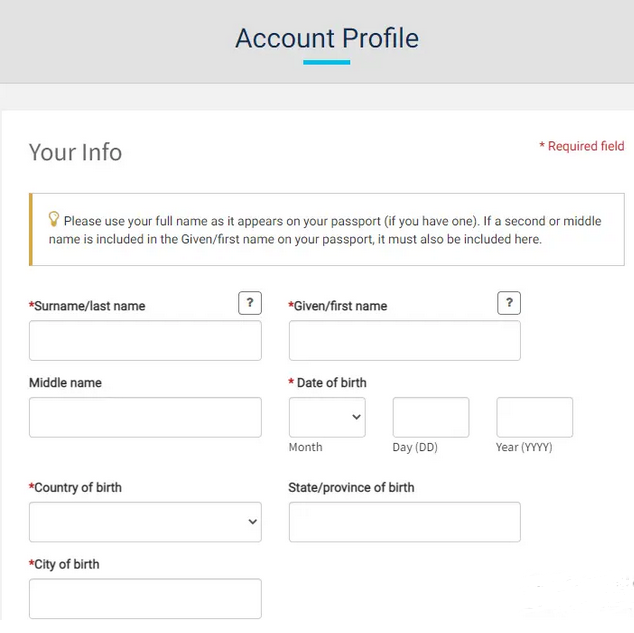This screenshot has width=634, height=633.
Task: Click the State/province of birth label
Action: tap(351, 488)
